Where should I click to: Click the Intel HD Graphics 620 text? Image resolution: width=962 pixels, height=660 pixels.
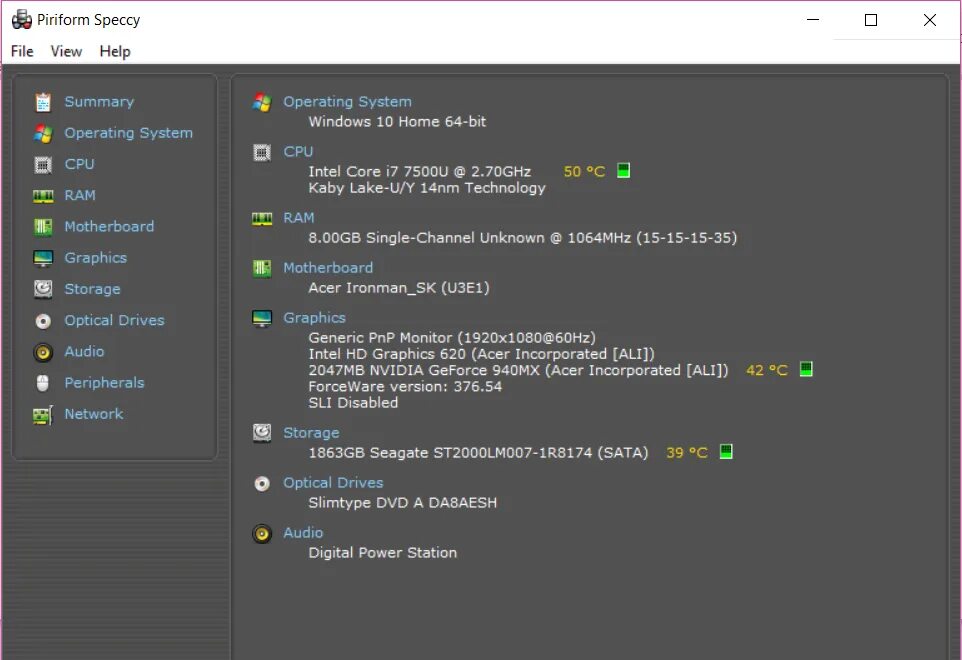pos(482,355)
